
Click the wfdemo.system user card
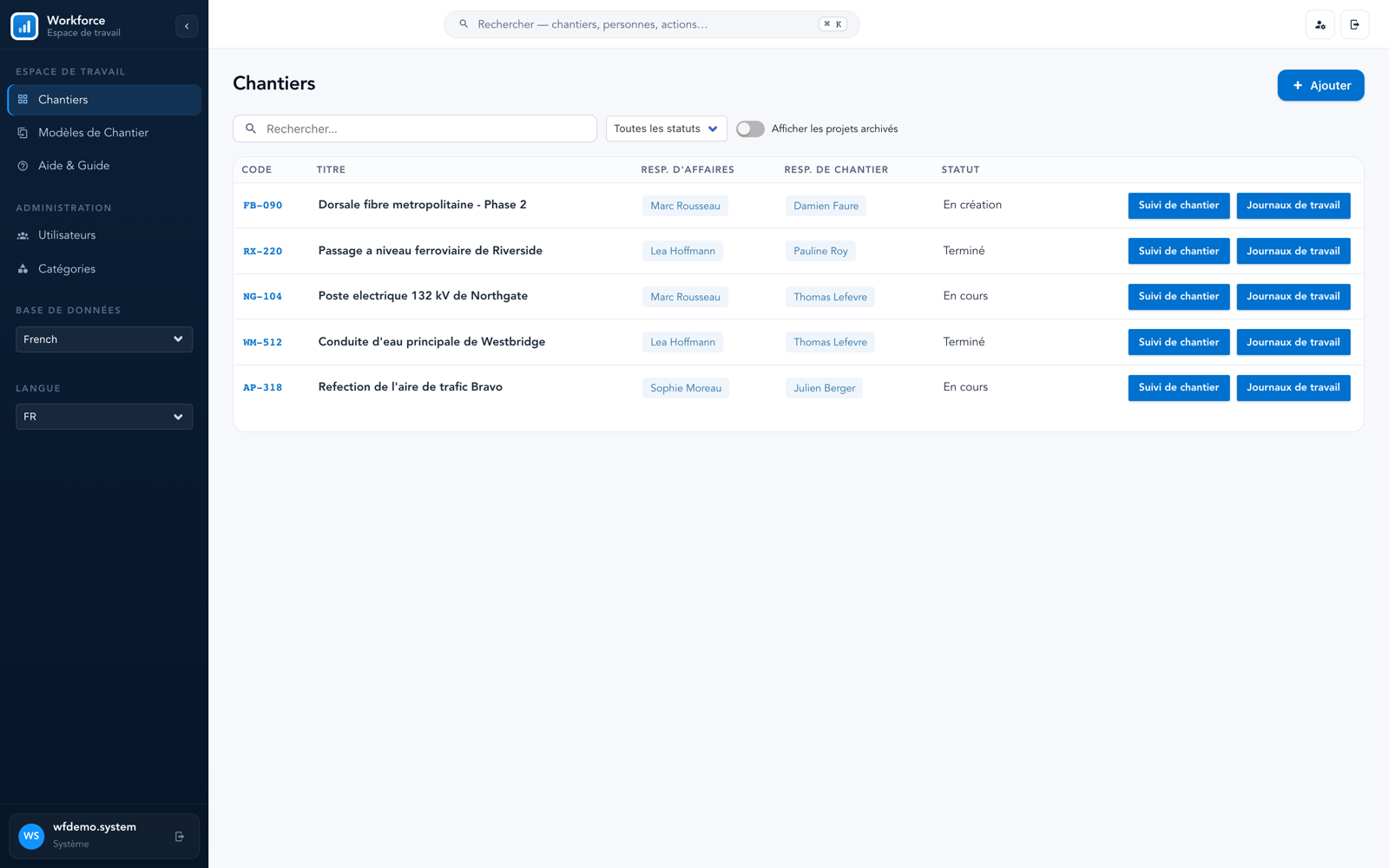point(104,836)
